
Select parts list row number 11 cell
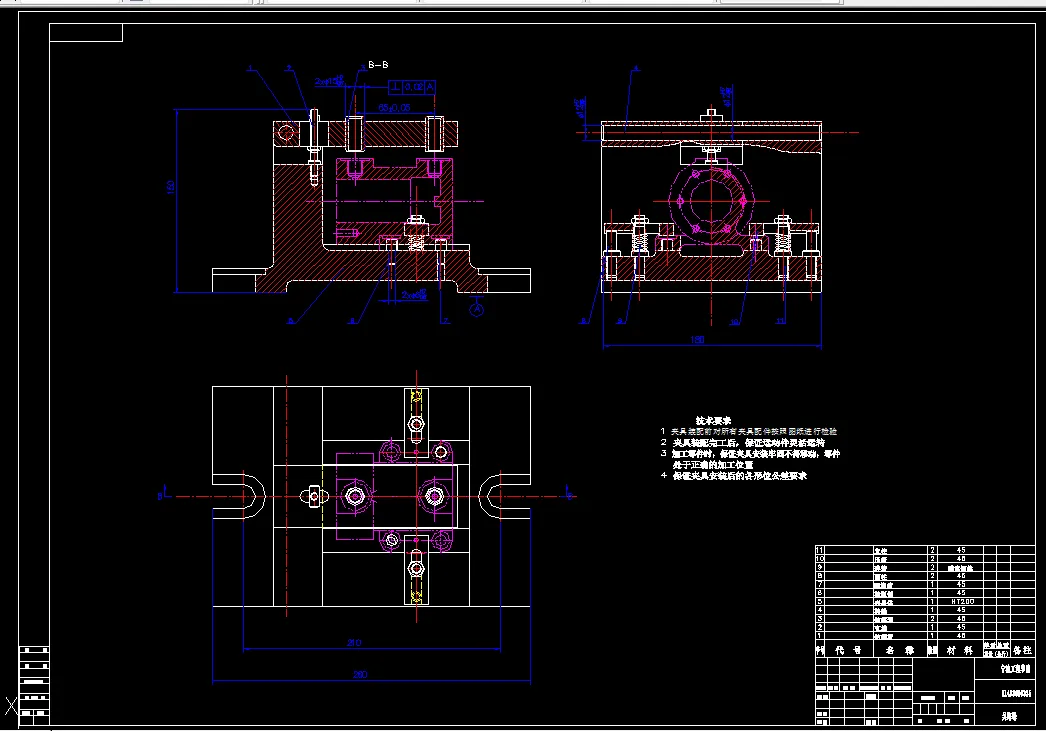(819, 550)
